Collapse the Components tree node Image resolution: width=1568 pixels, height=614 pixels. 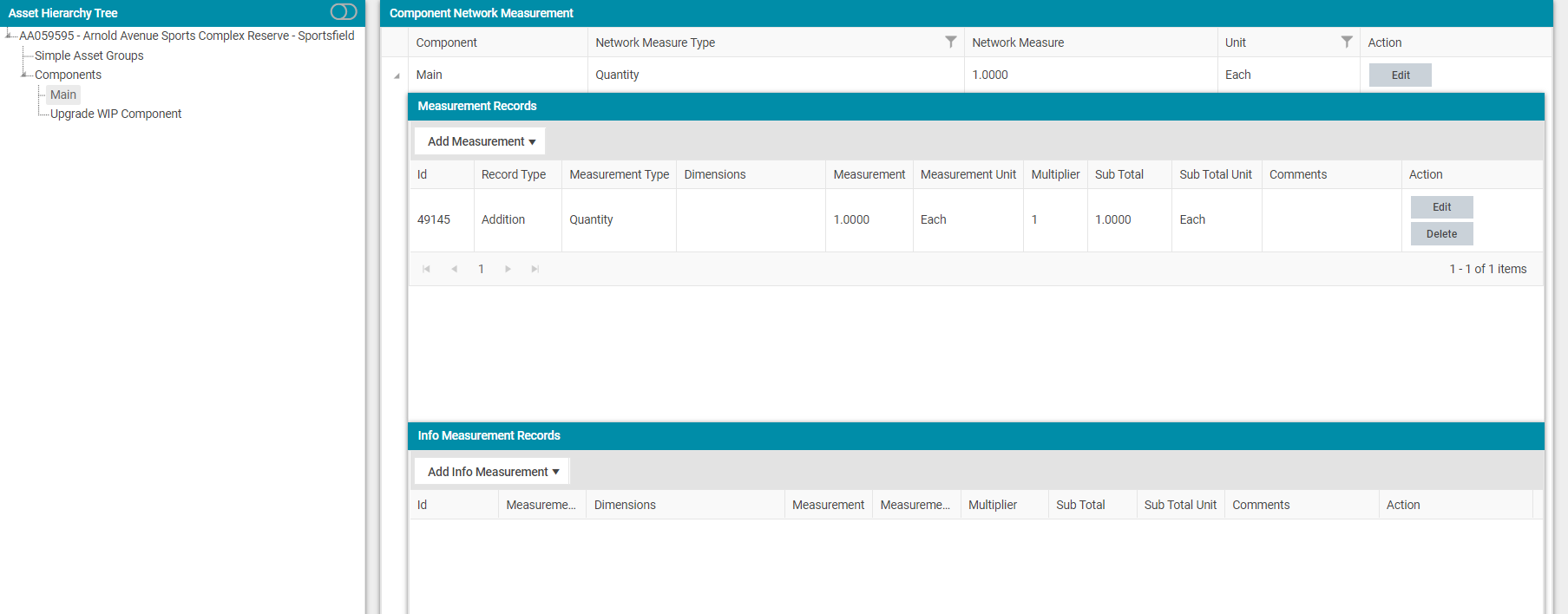click(x=24, y=75)
